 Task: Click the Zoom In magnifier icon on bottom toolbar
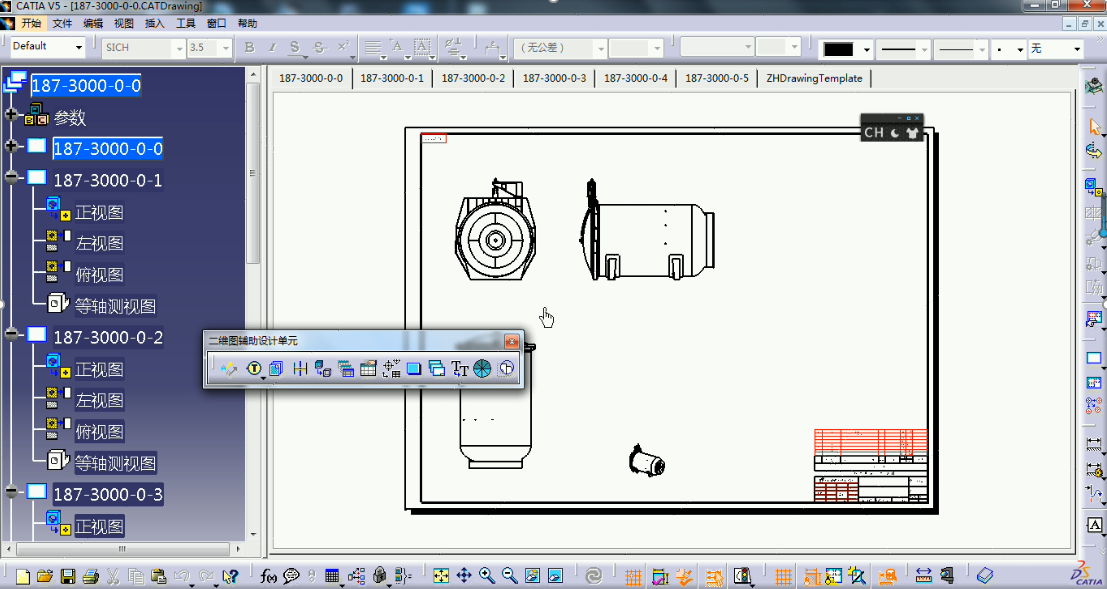point(486,575)
